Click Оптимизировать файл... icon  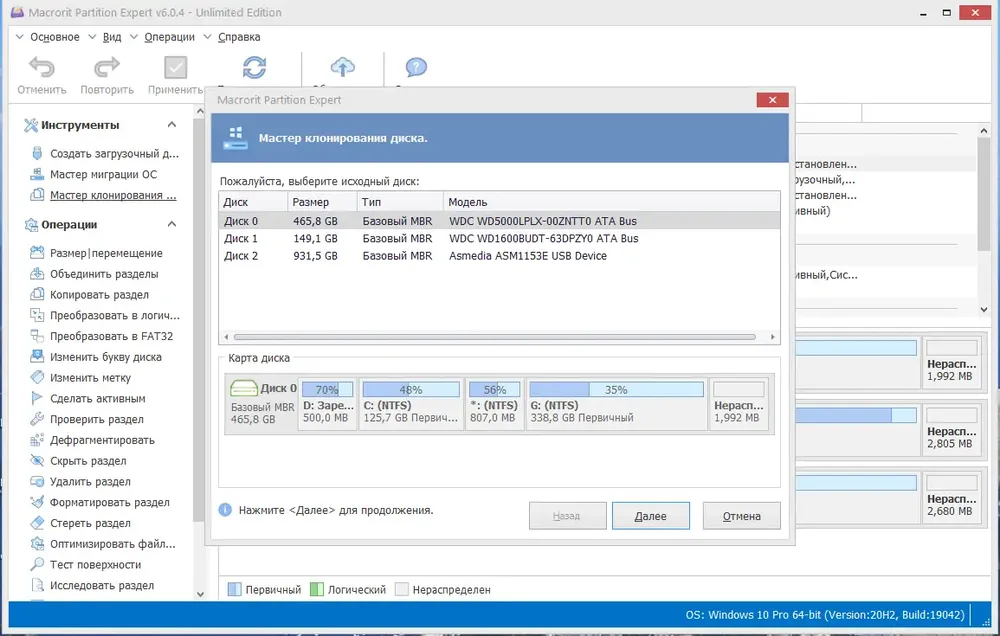(x=37, y=544)
